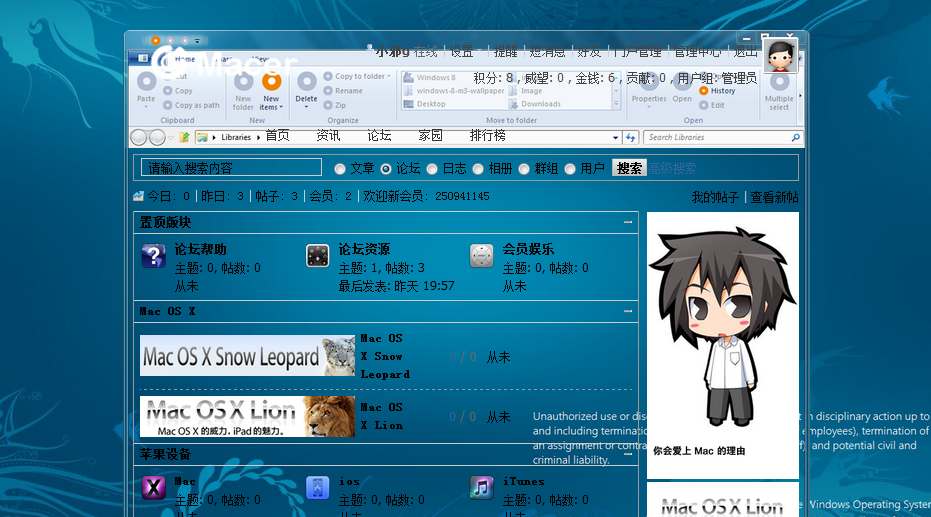The width and height of the screenshot is (931, 517).
Task: Select the 相册 radio button
Action: click(x=478, y=169)
